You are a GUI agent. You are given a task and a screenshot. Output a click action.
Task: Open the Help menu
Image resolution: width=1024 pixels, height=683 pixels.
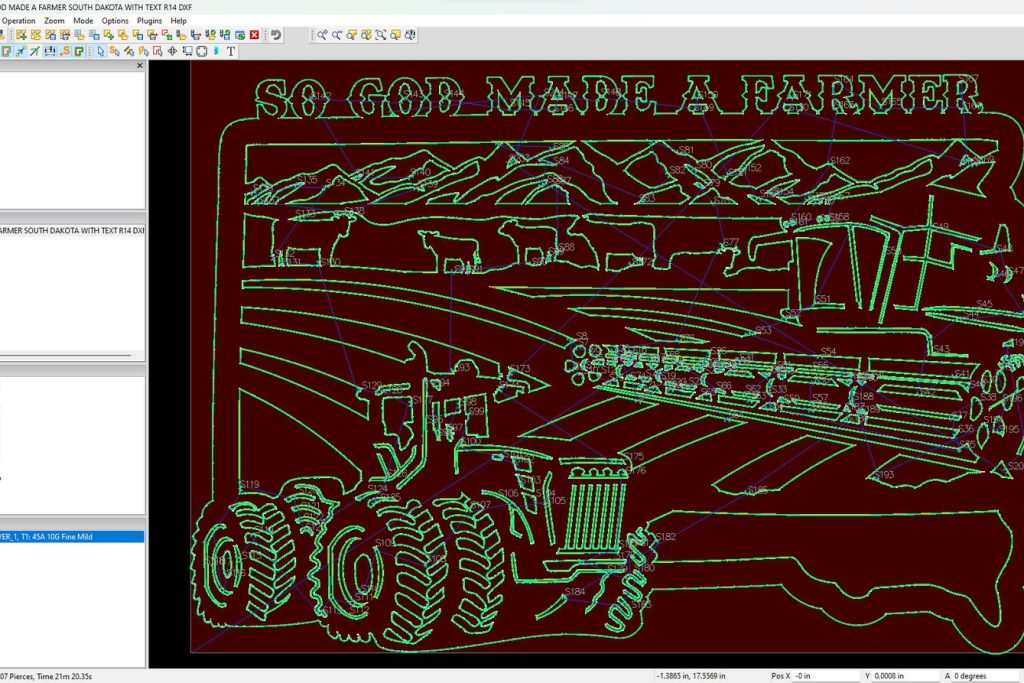pyautogui.click(x=178, y=20)
